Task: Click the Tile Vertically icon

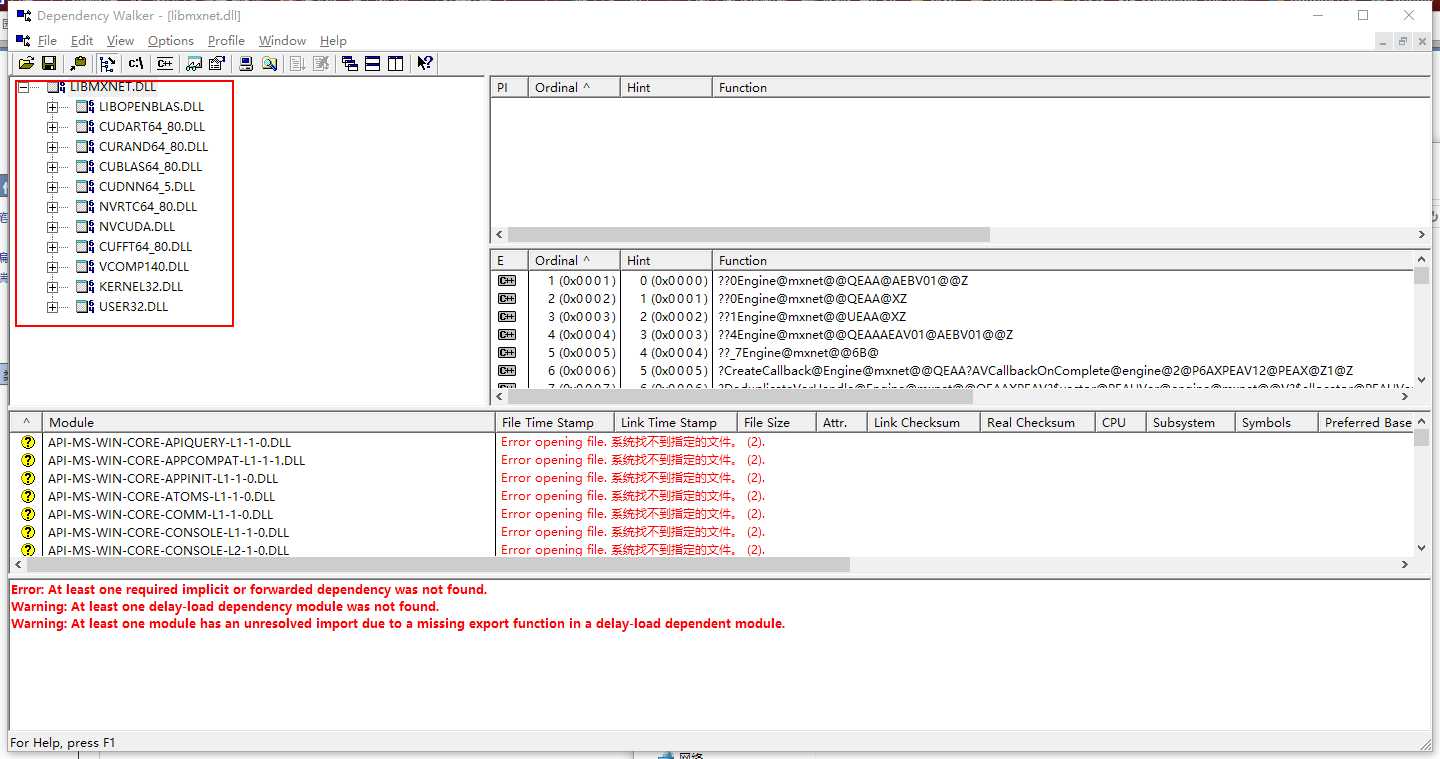Action: 395,63
